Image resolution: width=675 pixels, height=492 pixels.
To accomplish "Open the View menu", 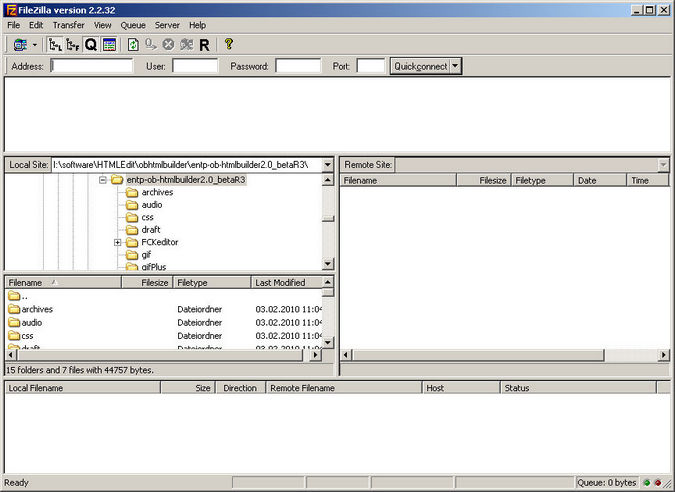I will (x=102, y=25).
